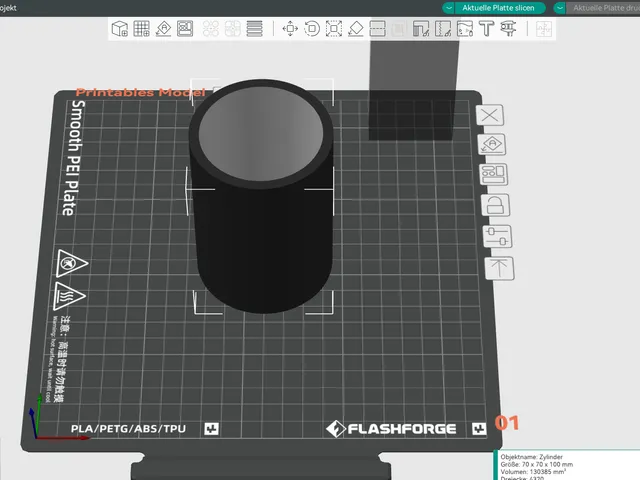Toggle the plate lock icon

496,205
